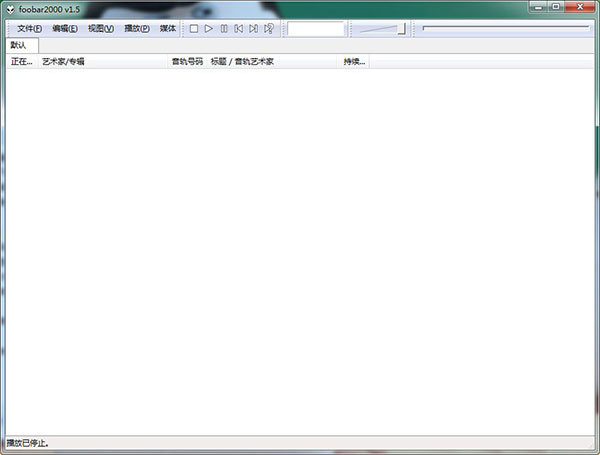
Task: Click the empty box beside playback buttons
Action: click(315, 29)
